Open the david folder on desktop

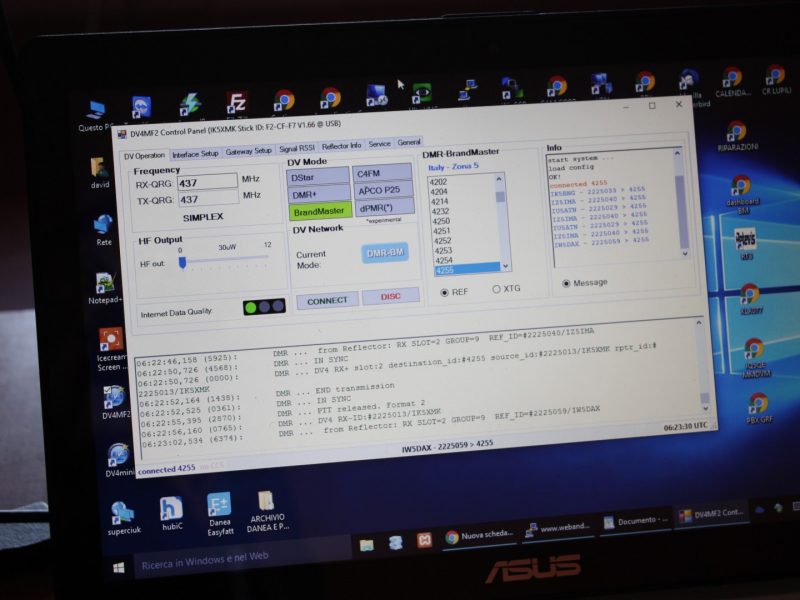(99, 173)
